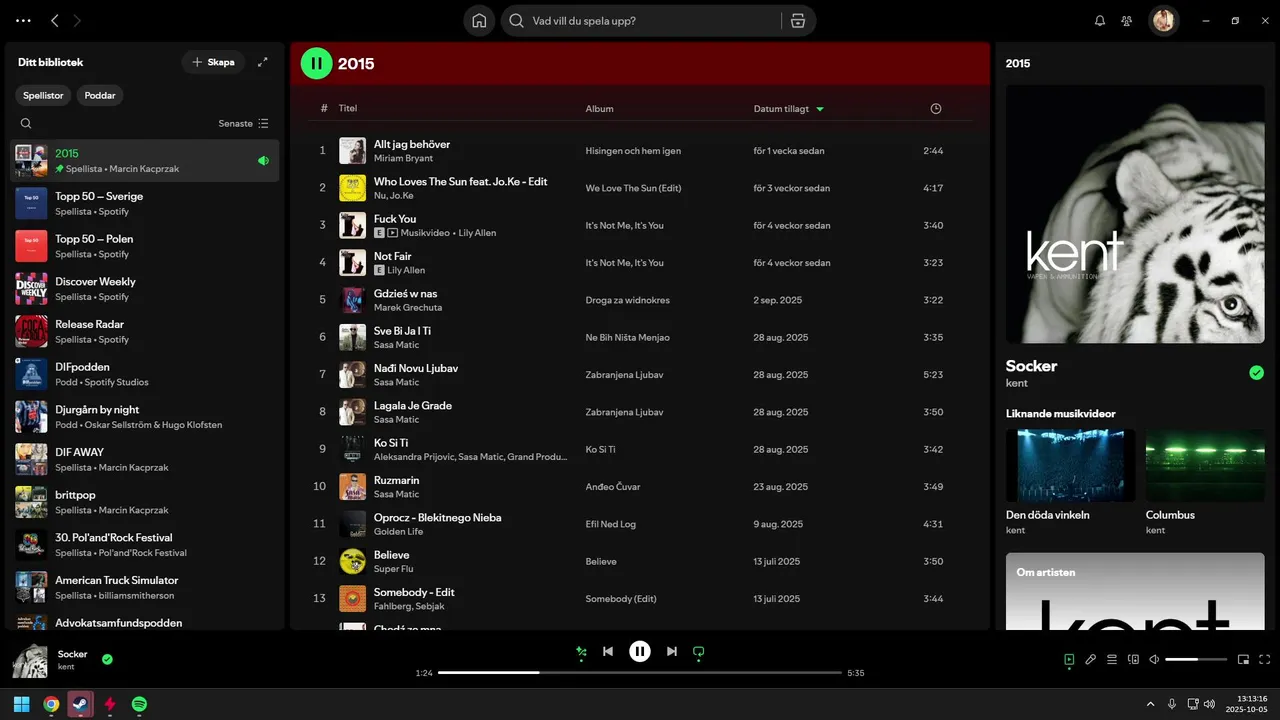Open the Discover Weekly playlist
1280x720 pixels.
(x=145, y=289)
